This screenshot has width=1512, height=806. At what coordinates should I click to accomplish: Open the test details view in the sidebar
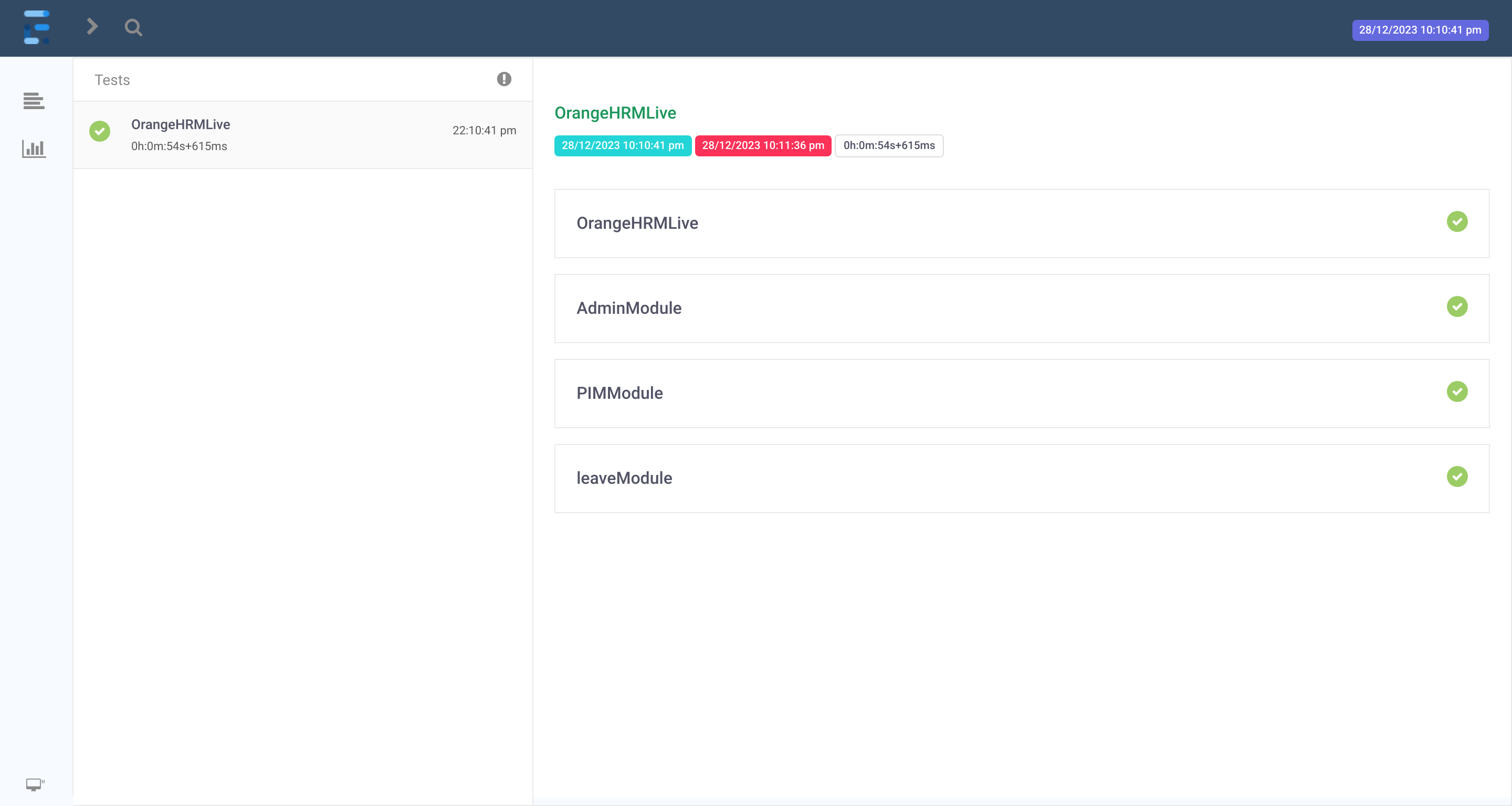coord(34,101)
